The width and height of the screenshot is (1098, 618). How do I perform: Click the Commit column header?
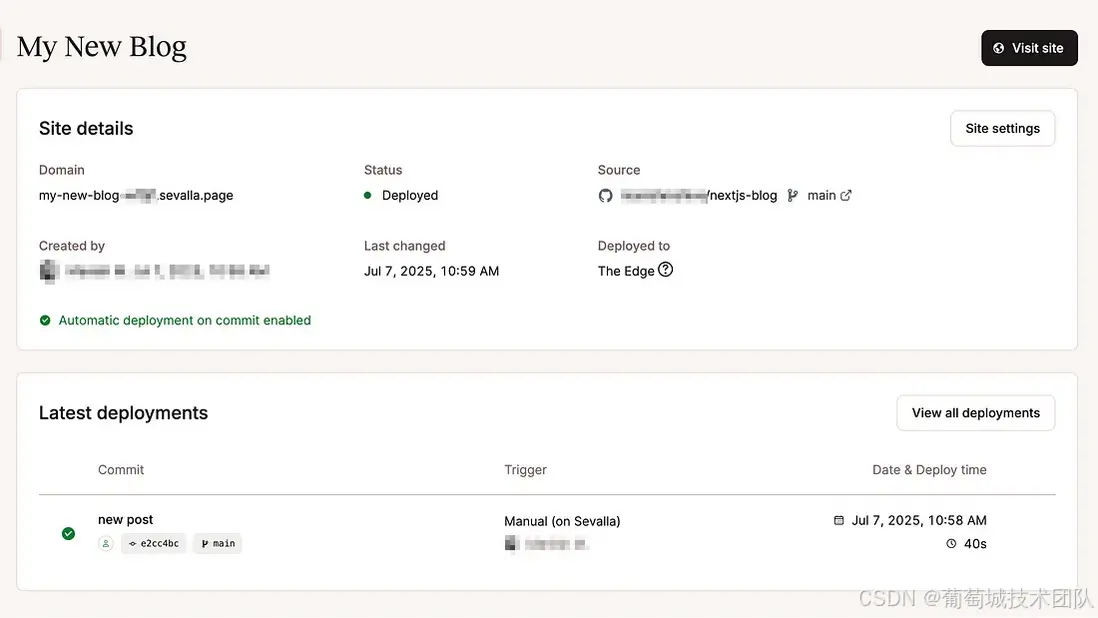[121, 470]
